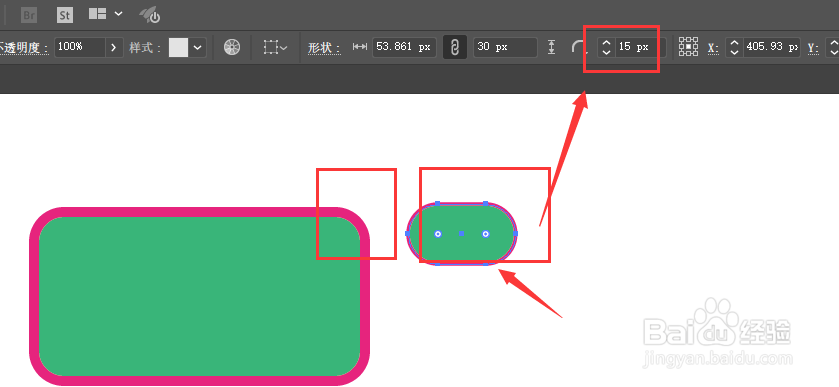Click the 样式 style swatch
This screenshot has height=387, width=839.
point(179,47)
